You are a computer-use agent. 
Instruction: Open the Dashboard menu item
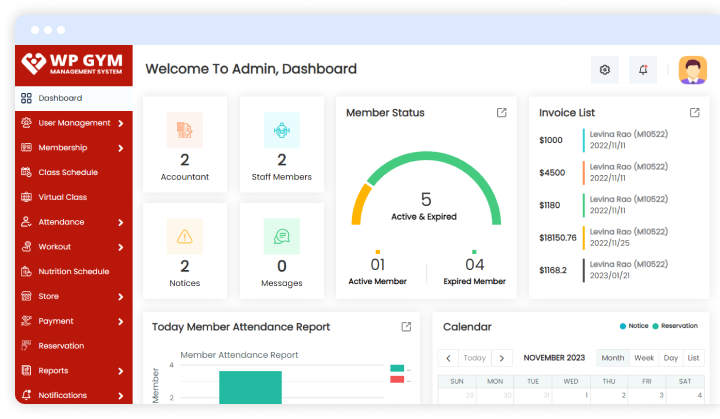(x=73, y=98)
